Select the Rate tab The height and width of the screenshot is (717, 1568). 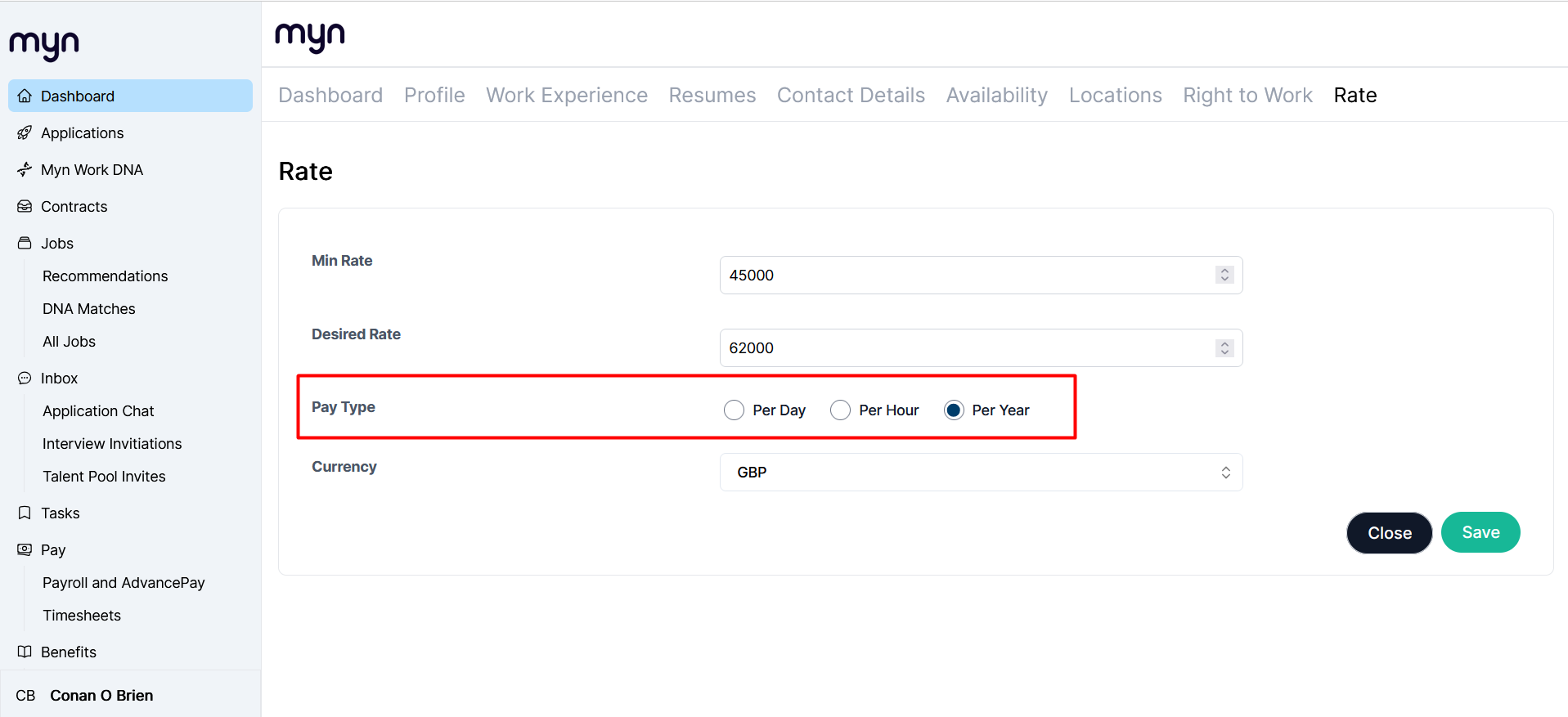(x=1355, y=95)
